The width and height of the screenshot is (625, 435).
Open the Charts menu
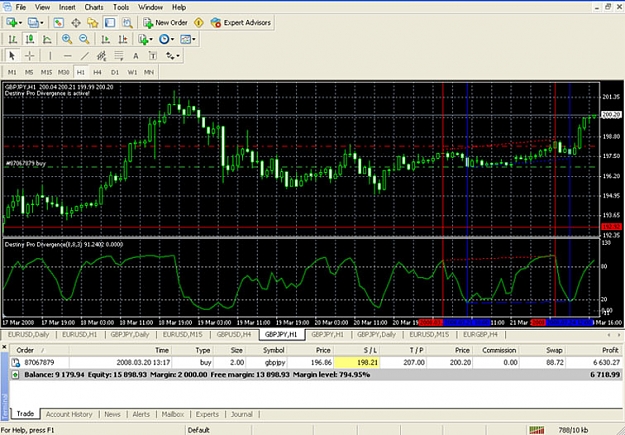tap(94, 7)
